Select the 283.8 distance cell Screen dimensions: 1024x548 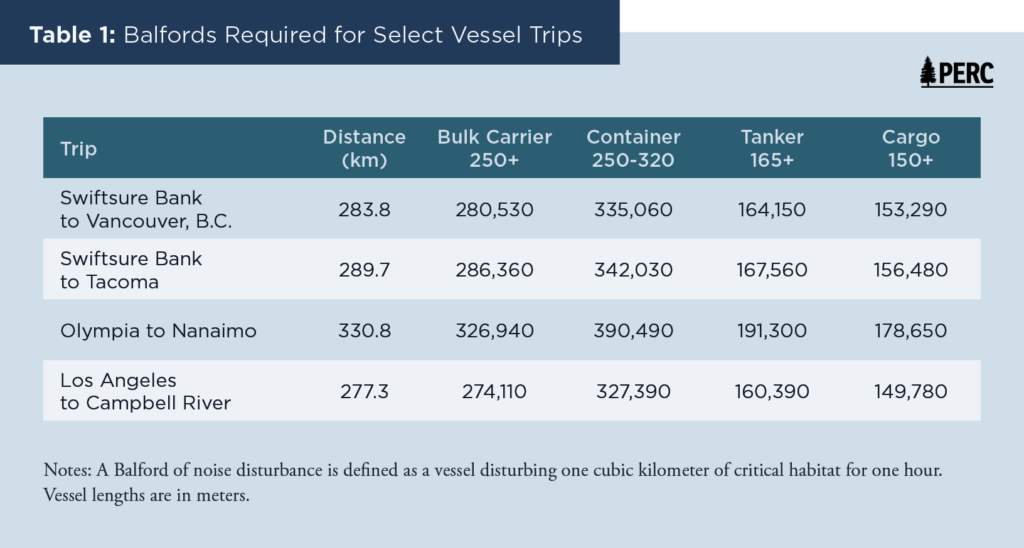pyautogui.click(x=364, y=210)
